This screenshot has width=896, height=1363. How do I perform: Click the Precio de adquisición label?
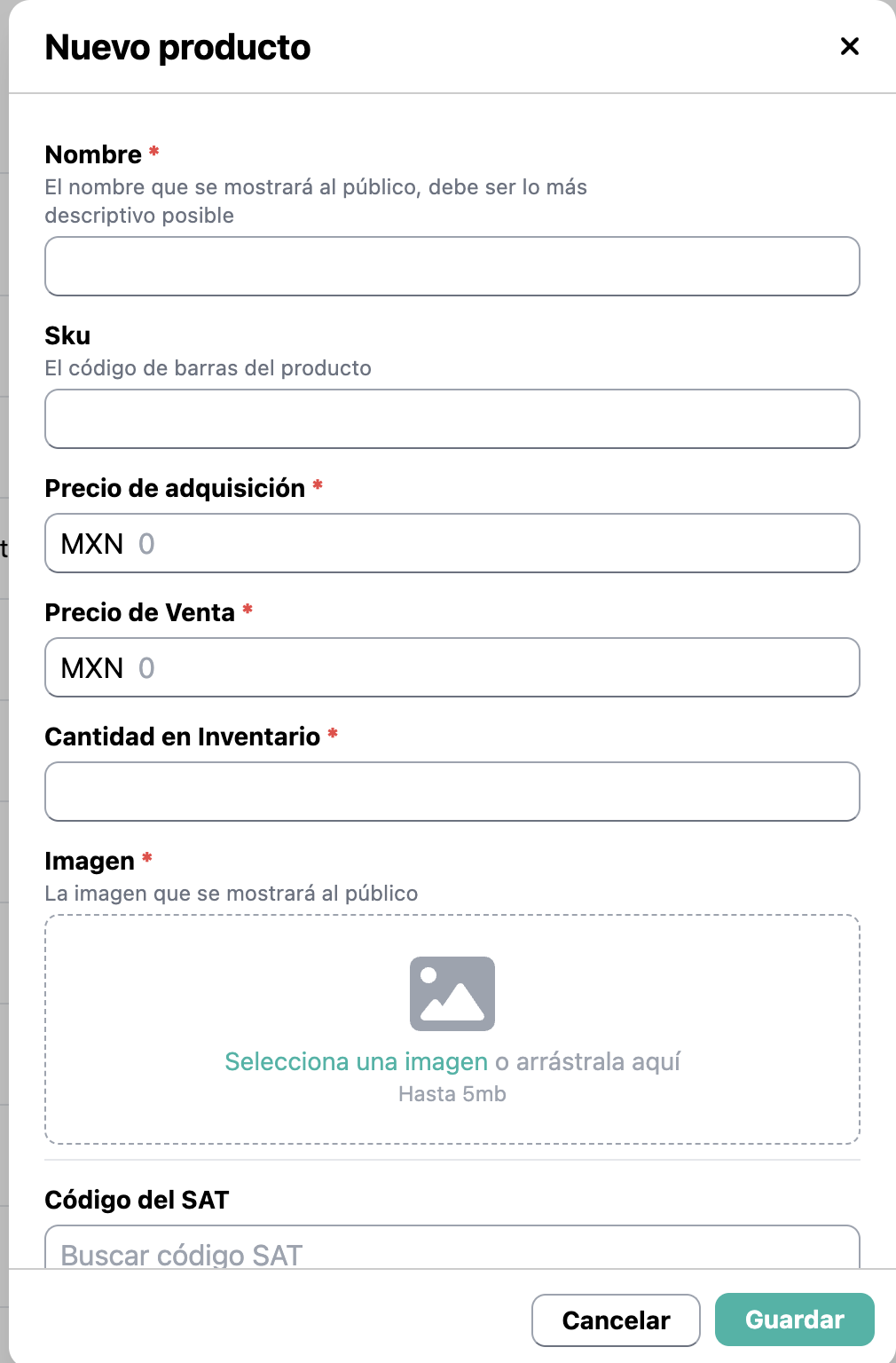pos(175,488)
